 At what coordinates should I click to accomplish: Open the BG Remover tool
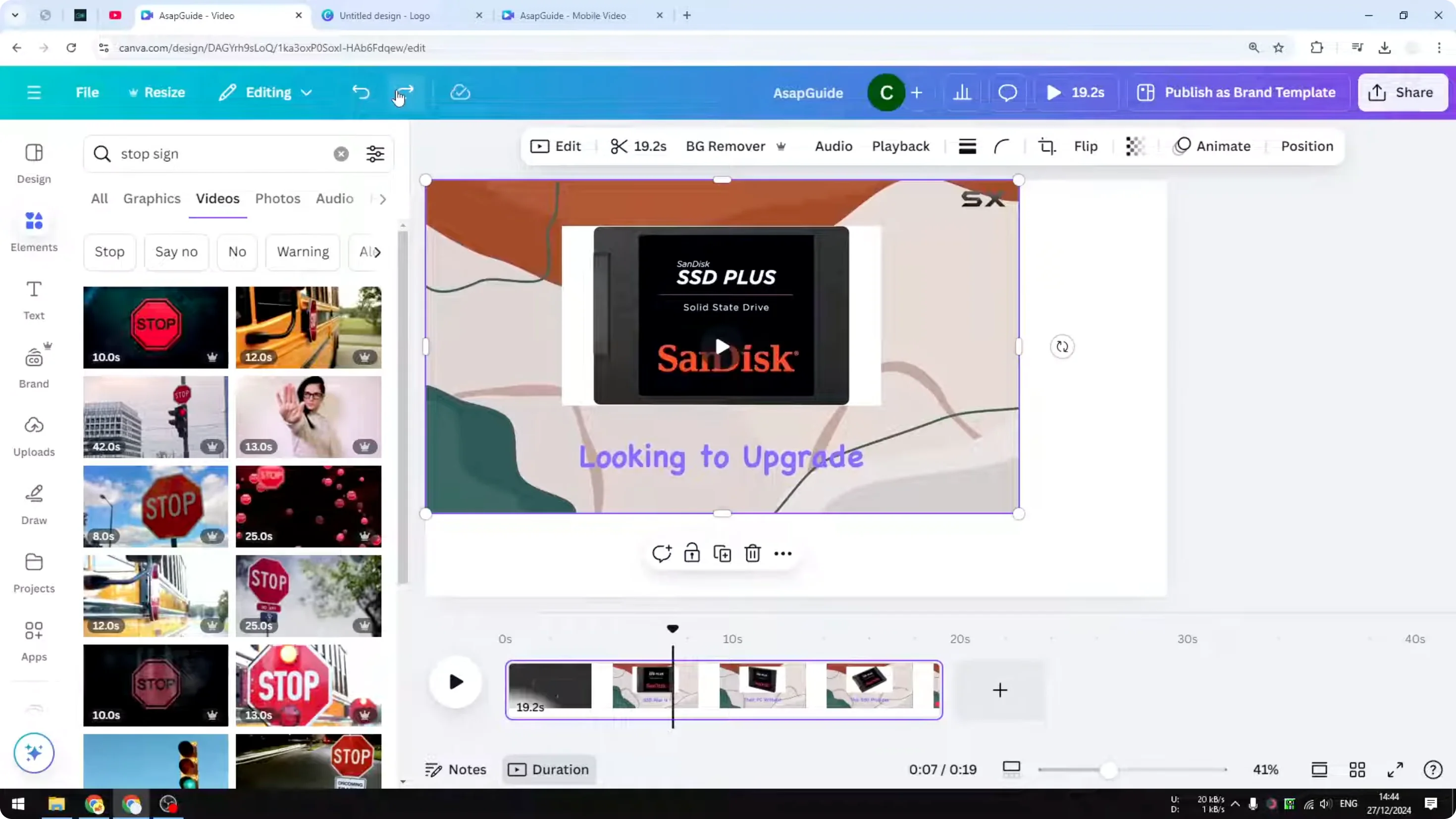726,147
